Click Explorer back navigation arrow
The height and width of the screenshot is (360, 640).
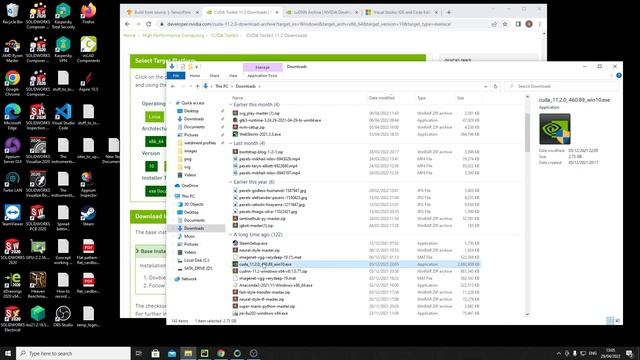[x=173, y=87]
